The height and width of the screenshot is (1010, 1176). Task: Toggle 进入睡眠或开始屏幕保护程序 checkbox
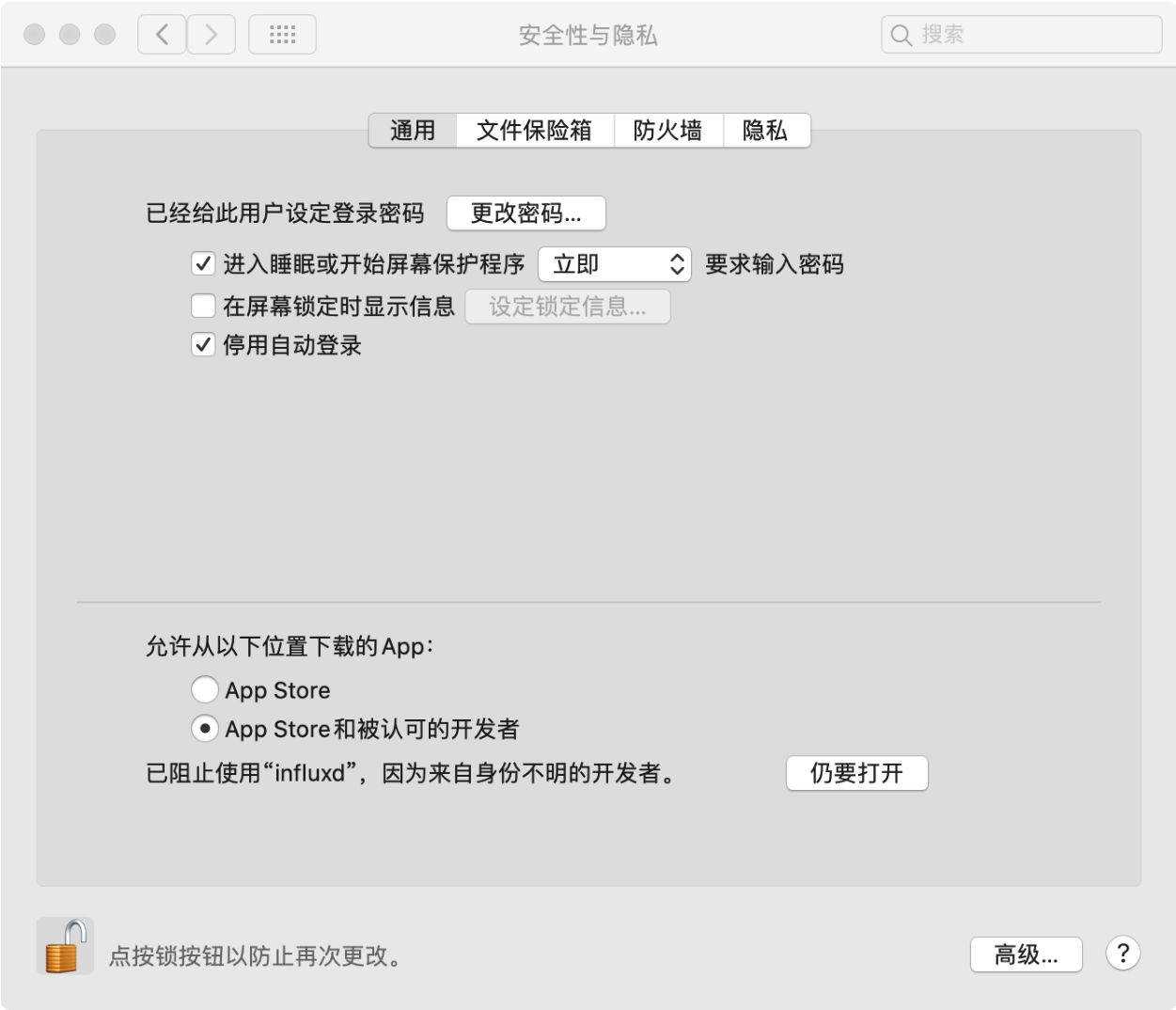(x=203, y=263)
